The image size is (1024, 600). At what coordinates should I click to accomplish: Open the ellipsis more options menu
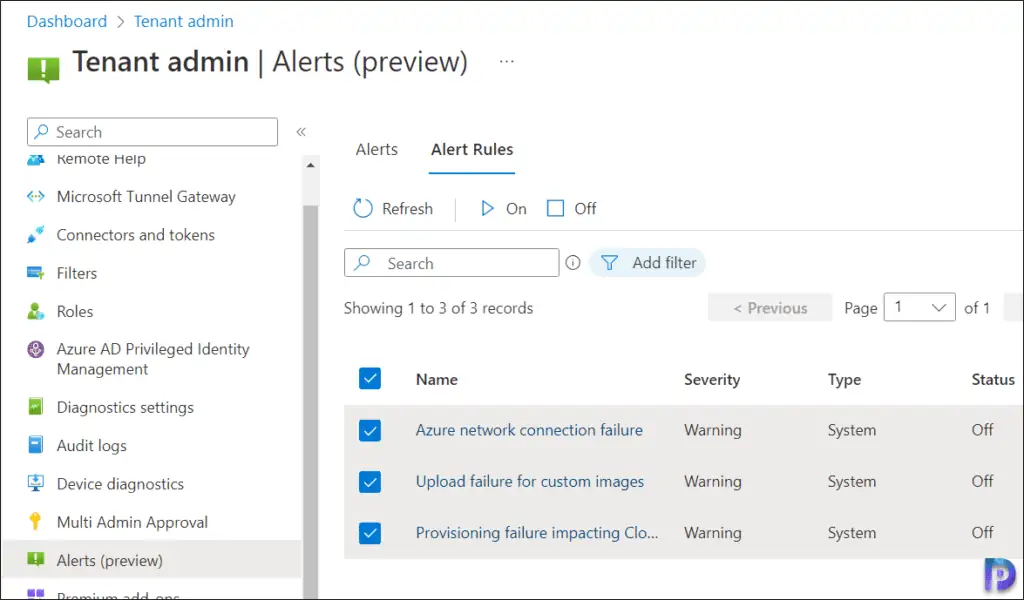coord(507,61)
